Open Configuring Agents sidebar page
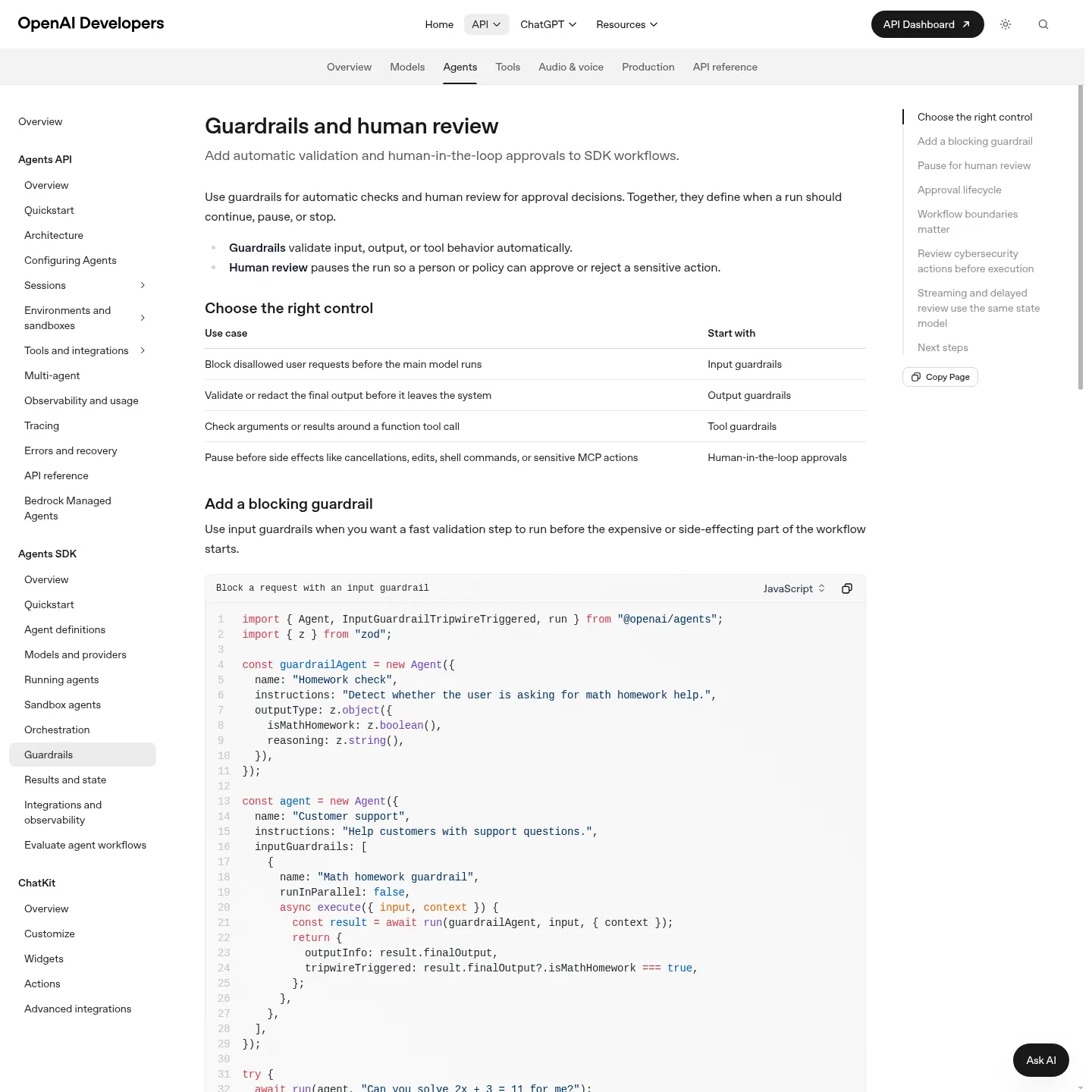 click(x=83, y=260)
